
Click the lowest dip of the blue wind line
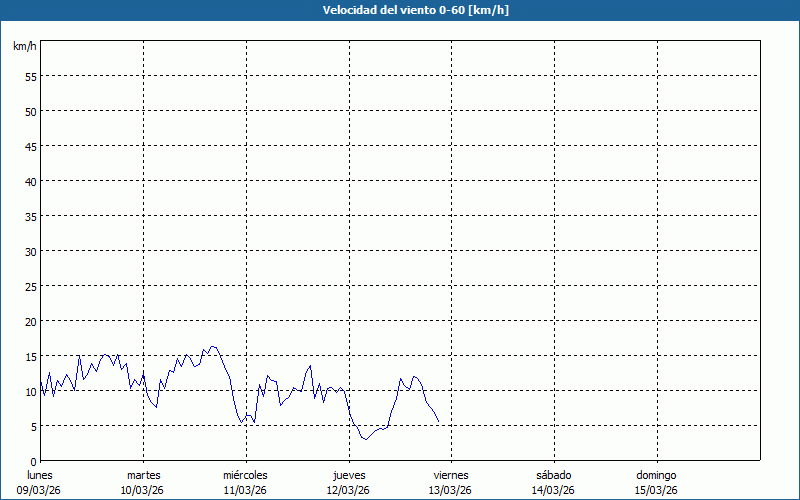366,439
